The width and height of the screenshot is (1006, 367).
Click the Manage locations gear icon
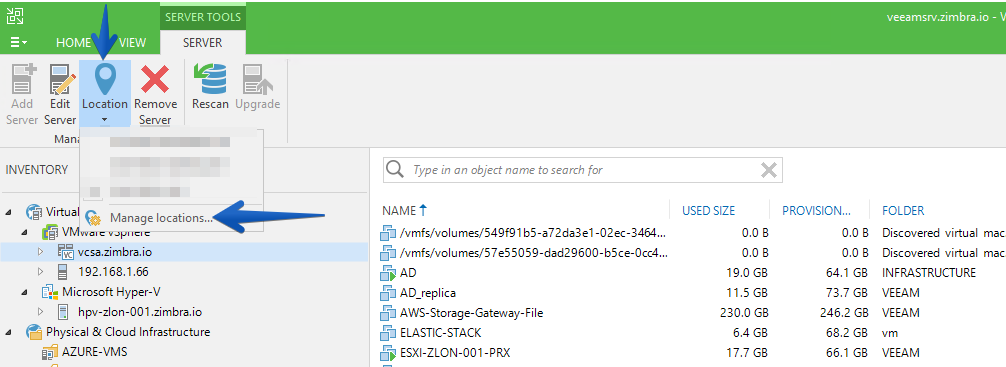pyautogui.click(x=94, y=218)
